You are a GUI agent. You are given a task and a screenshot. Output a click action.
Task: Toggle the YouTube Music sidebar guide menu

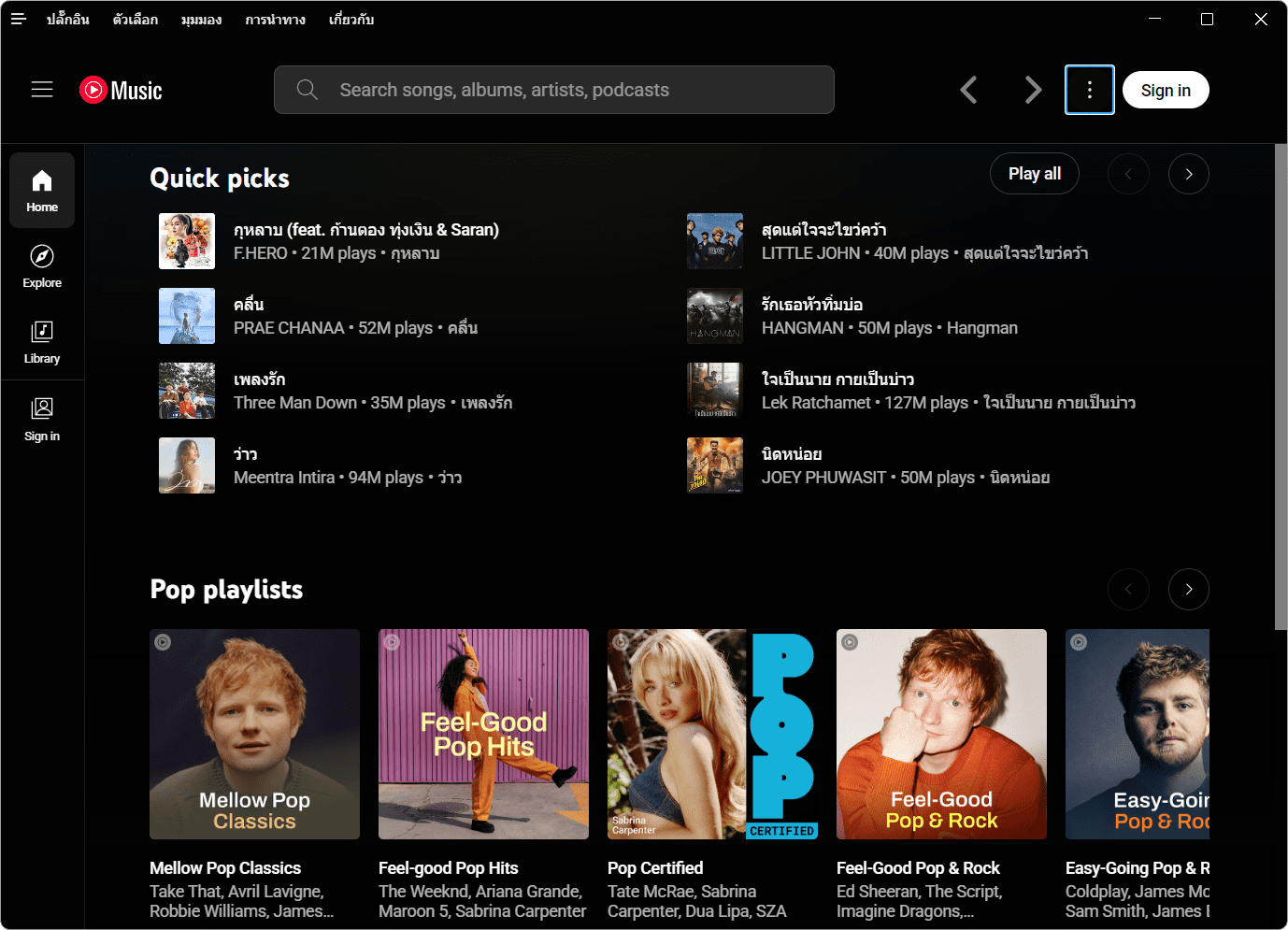pyautogui.click(x=42, y=90)
